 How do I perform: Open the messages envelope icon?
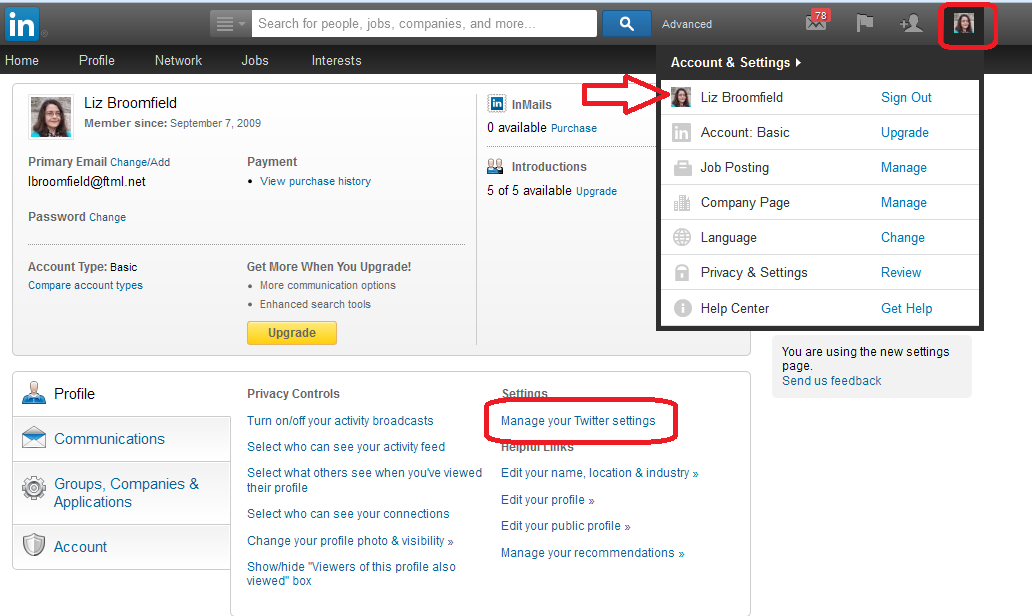817,23
